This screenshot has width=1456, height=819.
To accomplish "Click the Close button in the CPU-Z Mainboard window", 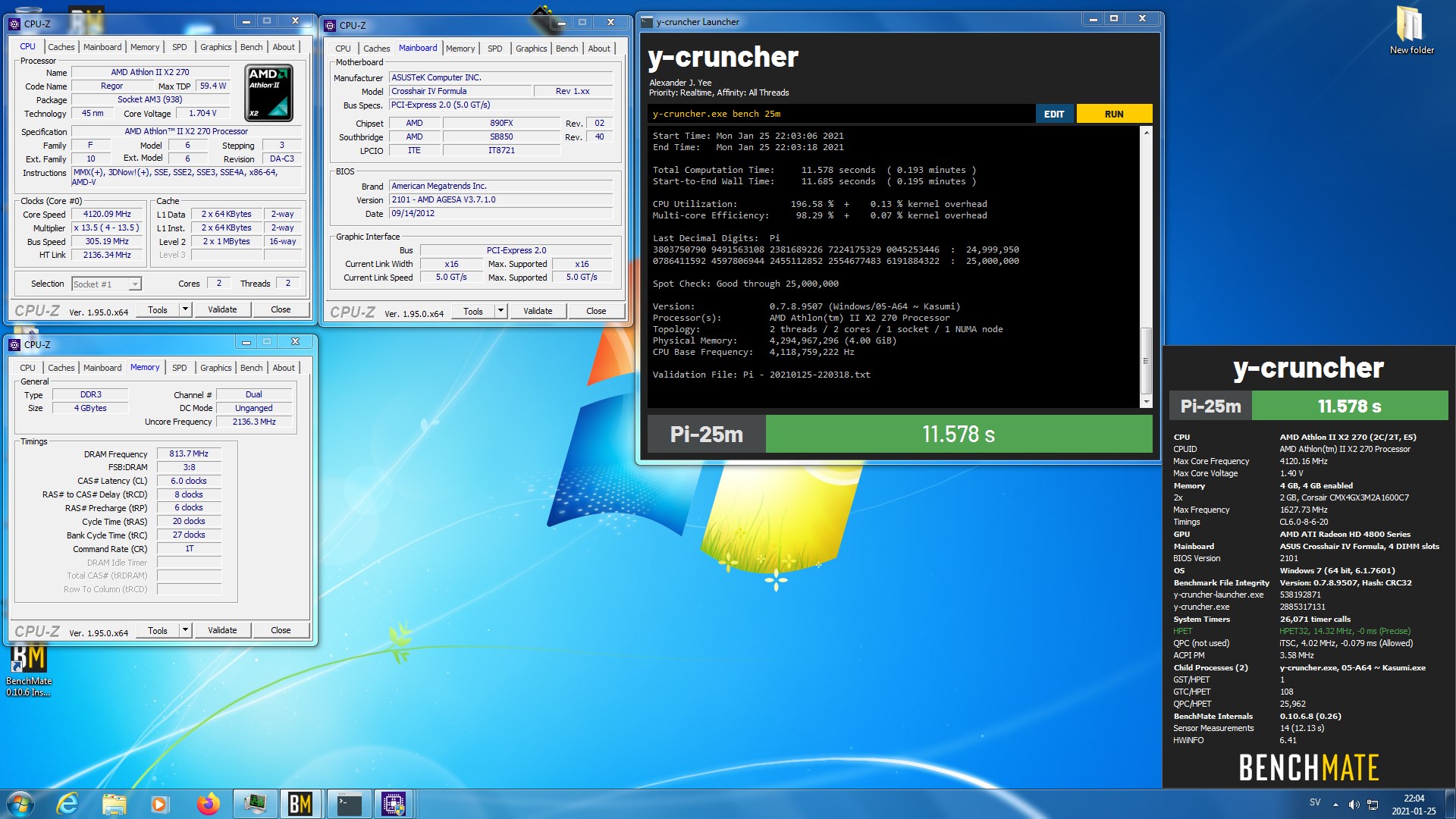I will coord(596,311).
